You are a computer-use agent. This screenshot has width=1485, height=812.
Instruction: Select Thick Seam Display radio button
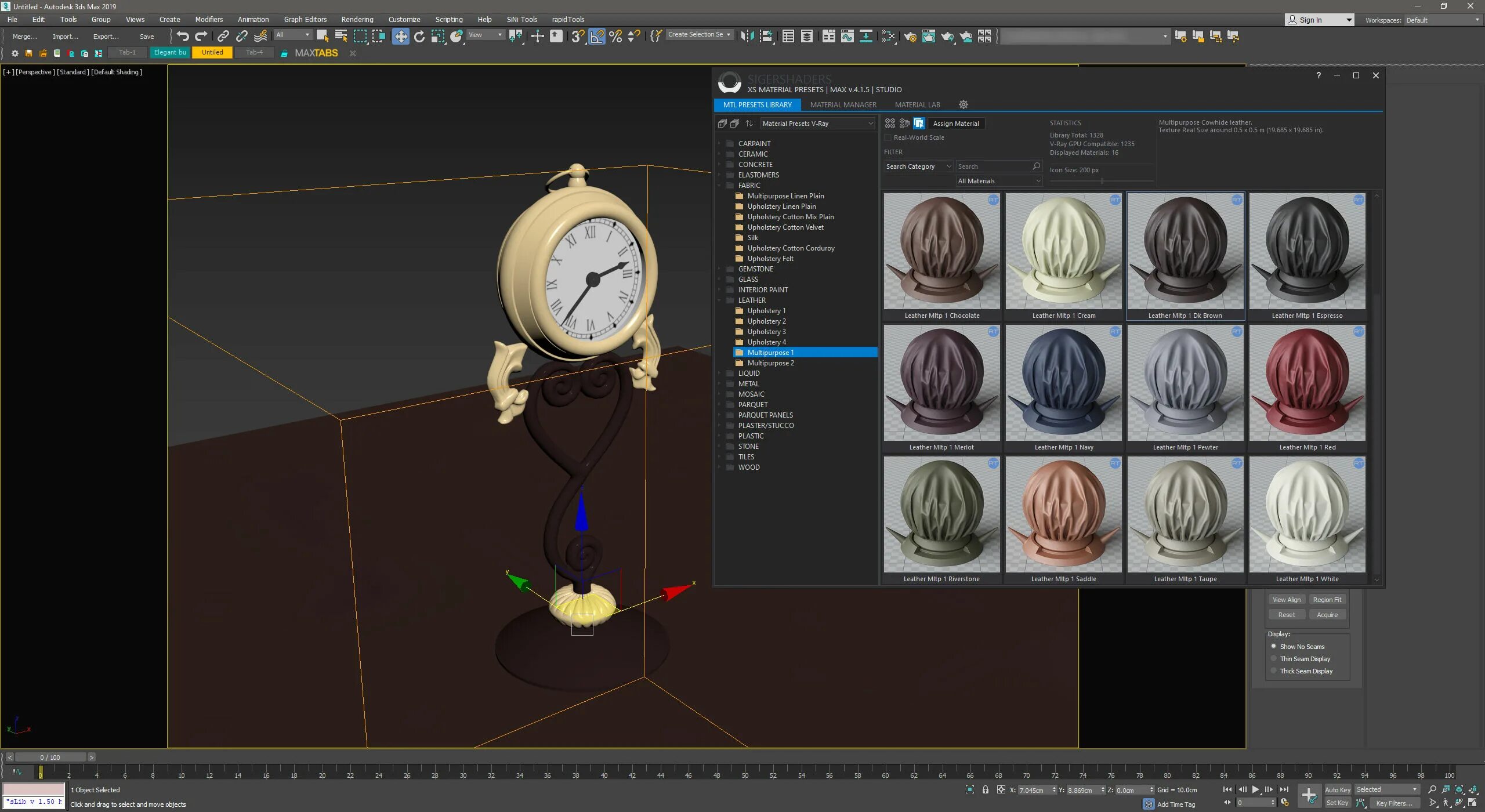(1274, 670)
